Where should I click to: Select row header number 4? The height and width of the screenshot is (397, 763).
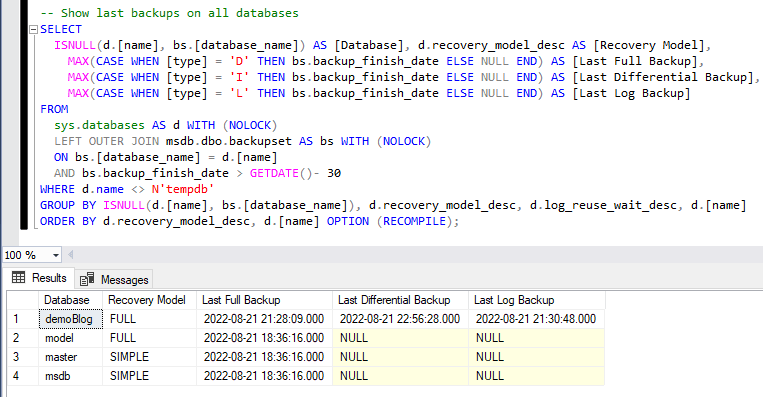(x=23, y=376)
